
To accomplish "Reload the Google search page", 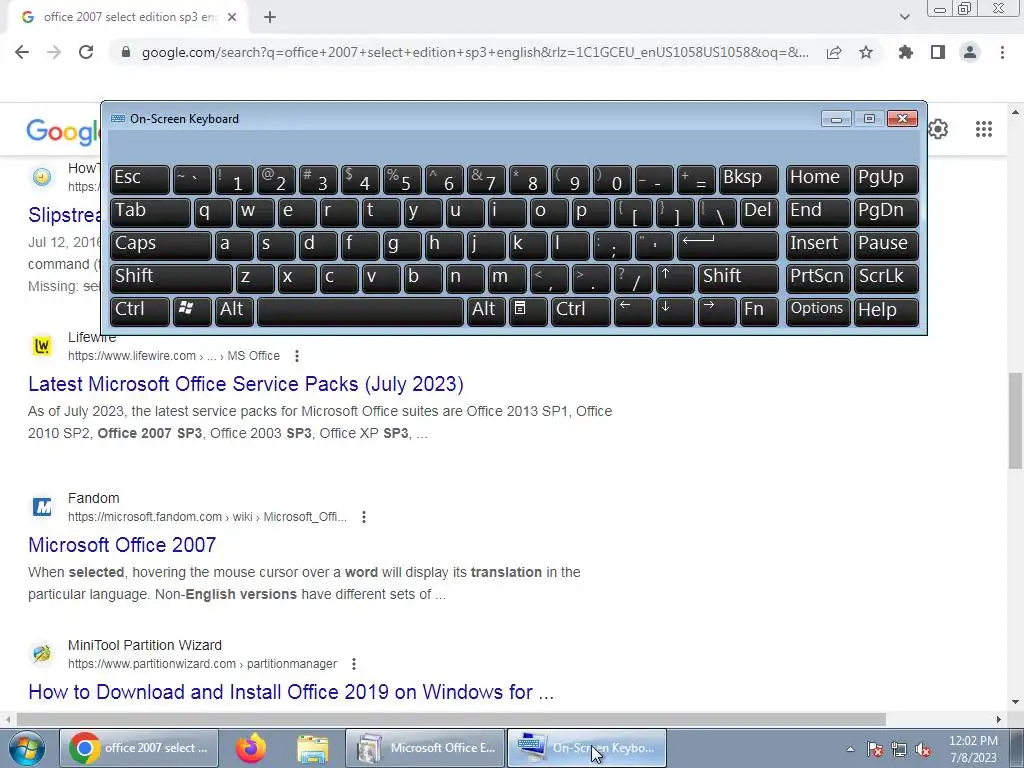I will tap(86, 52).
